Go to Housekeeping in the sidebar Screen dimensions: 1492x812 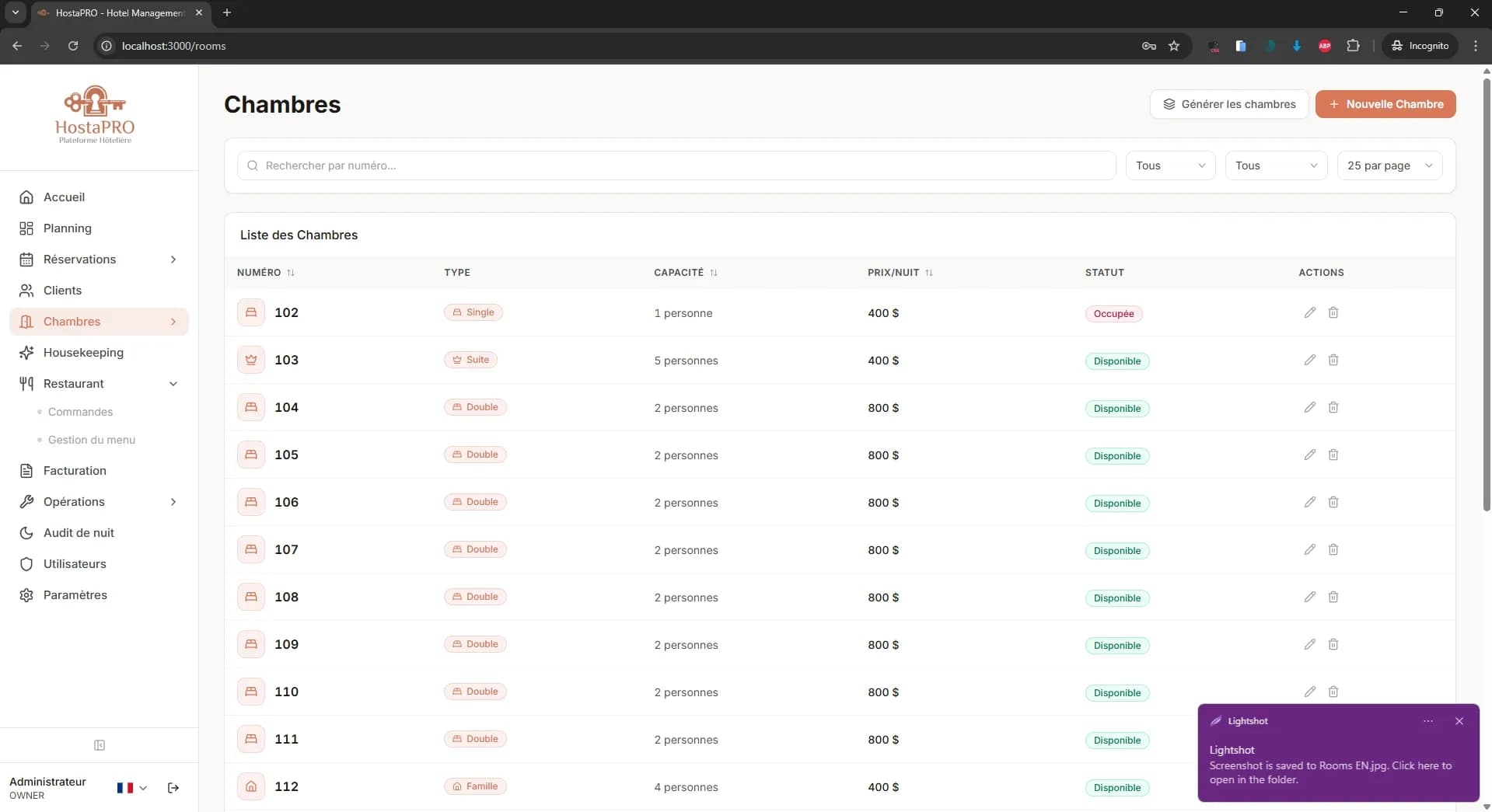pos(83,353)
